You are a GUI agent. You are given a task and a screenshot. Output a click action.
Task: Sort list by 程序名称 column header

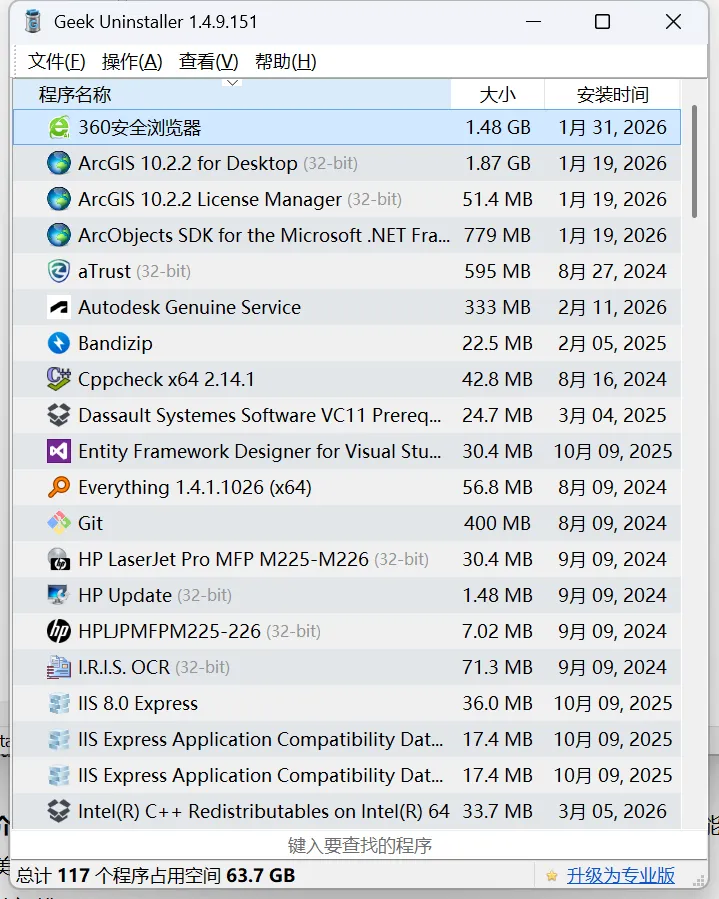click(232, 94)
